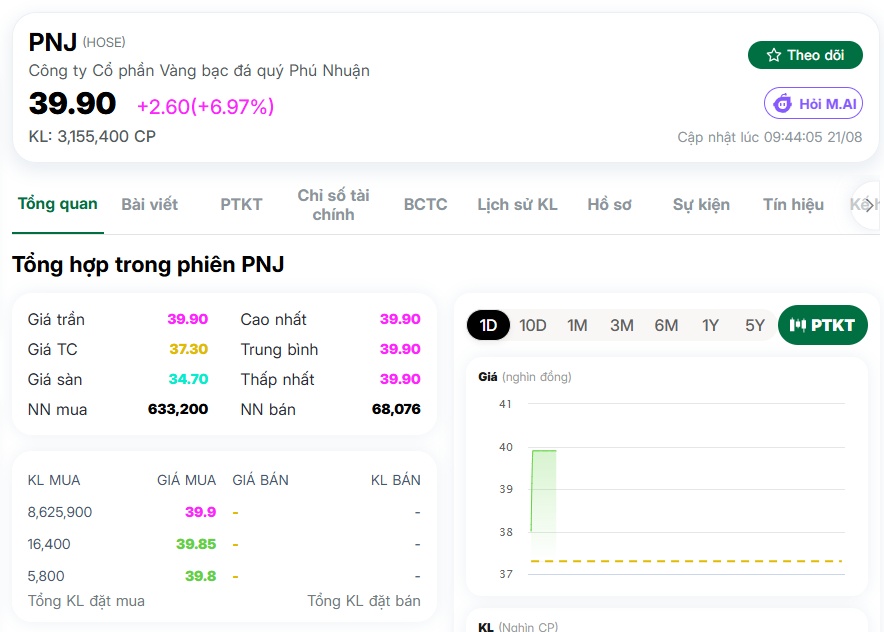Click the buy volume 8,625,900
Screen dimensions: 884x632
pos(60,512)
